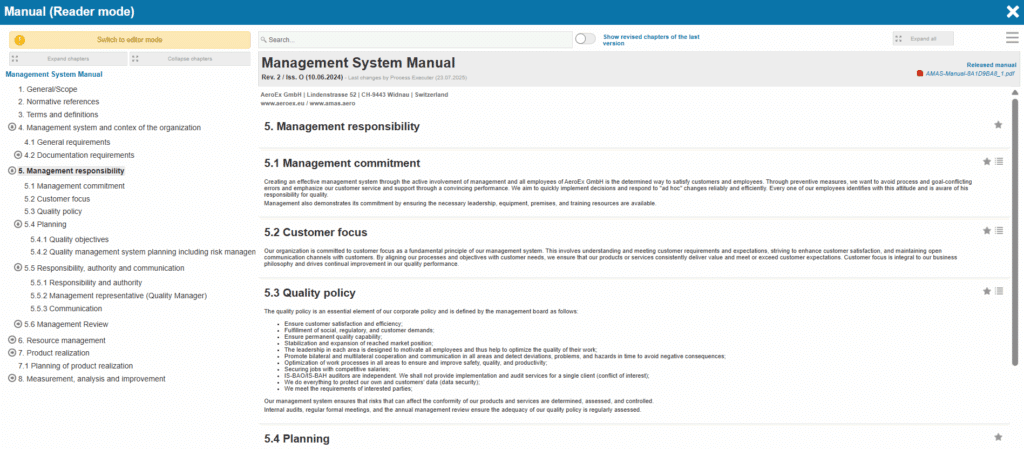
Task: Click list icon beside 5.3 Quality policy
Action: (x=999, y=291)
